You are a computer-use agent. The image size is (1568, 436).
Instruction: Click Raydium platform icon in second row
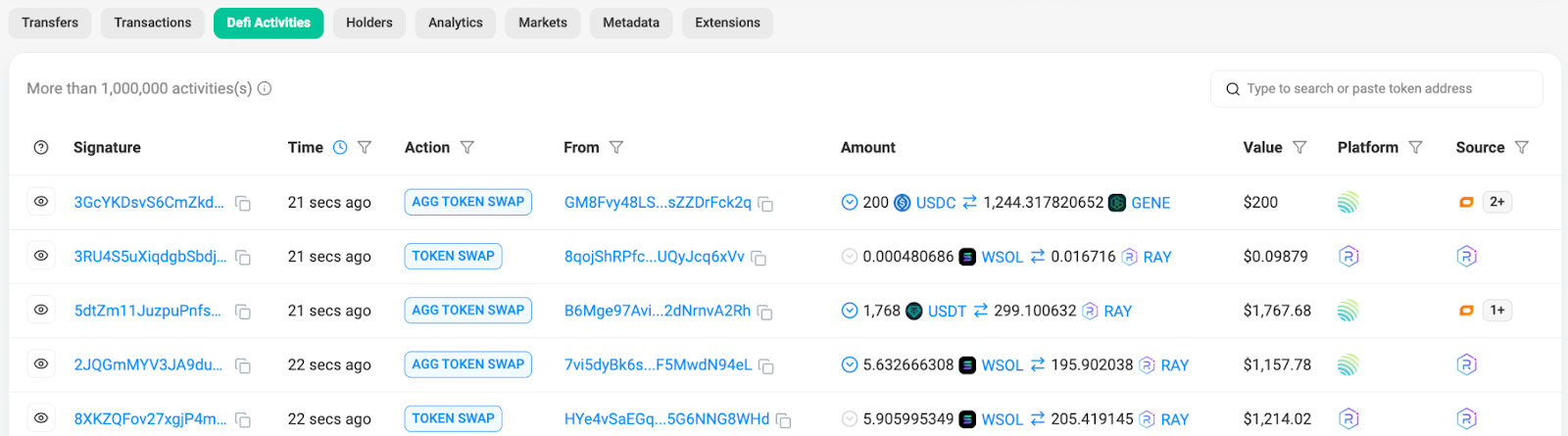(1348, 257)
